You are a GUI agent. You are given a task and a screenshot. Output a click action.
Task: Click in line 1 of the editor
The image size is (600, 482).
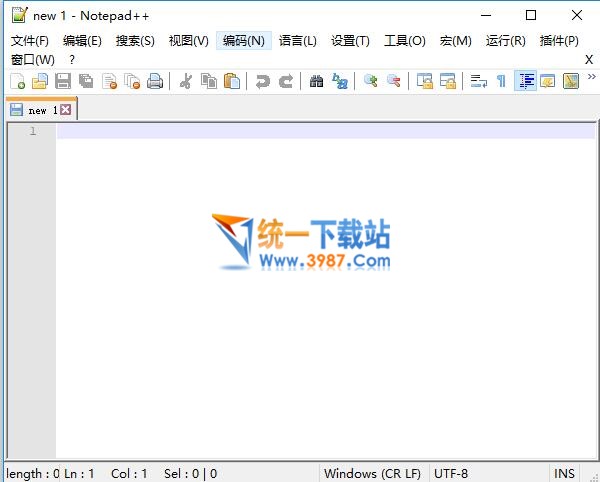(x=300, y=131)
